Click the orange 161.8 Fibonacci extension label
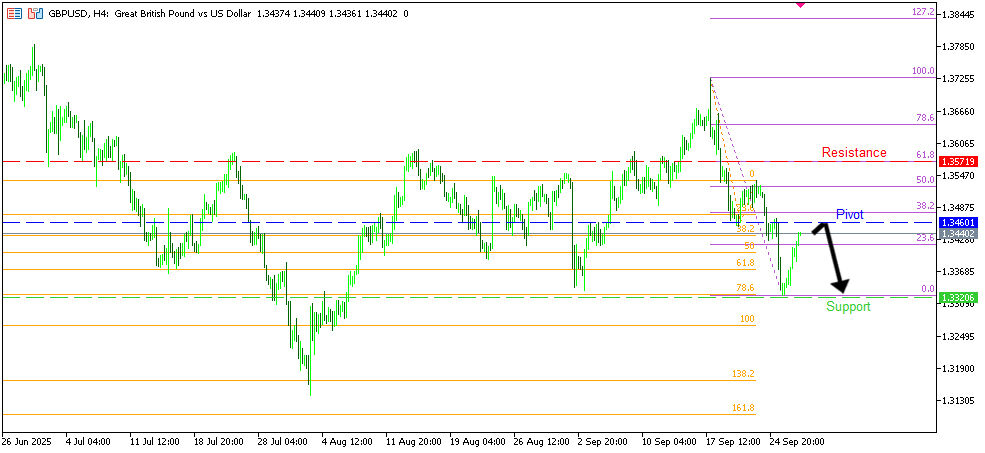Screen dimensions: 985x453 coord(743,408)
